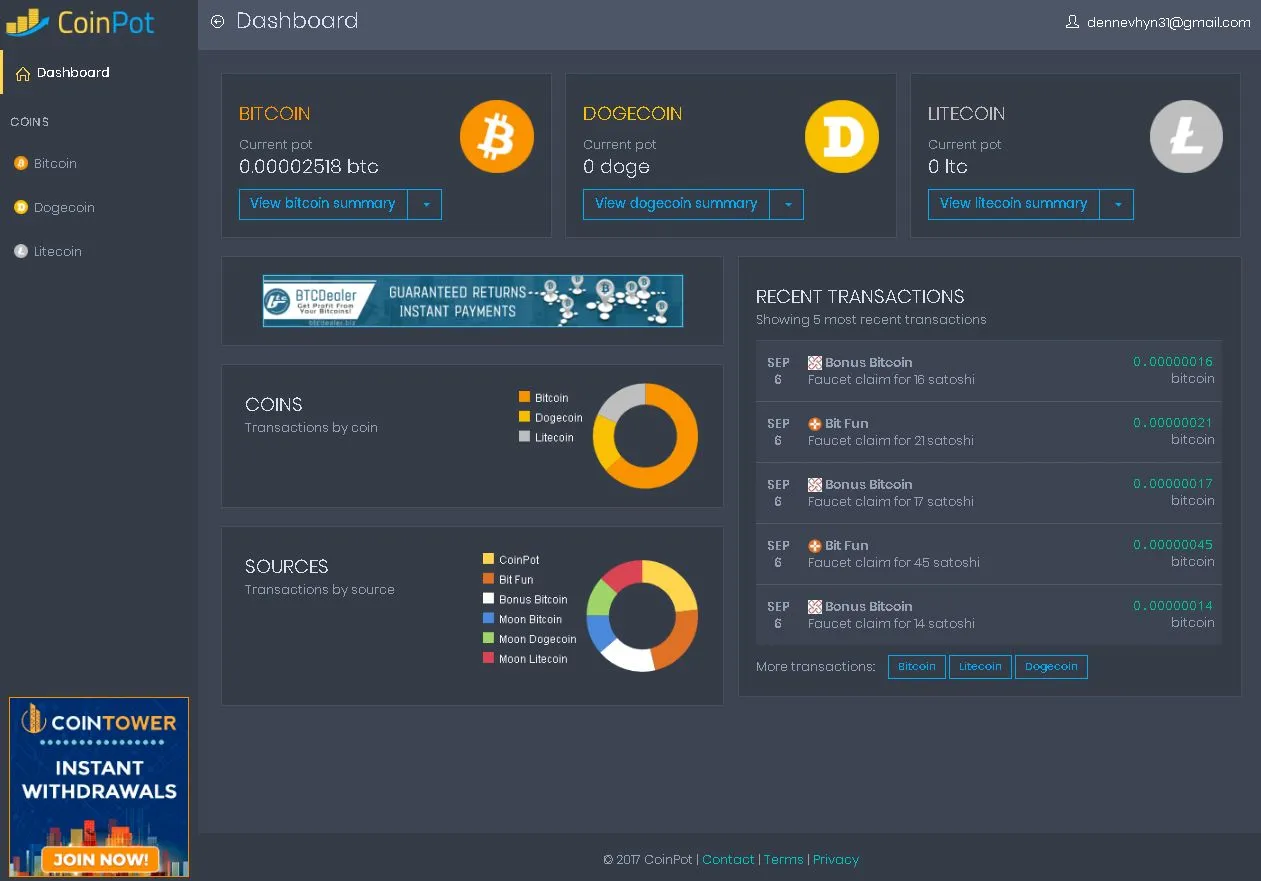The image size is (1261, 881).
Task: Click View litecoin summary button
Action: point(1014,204)
